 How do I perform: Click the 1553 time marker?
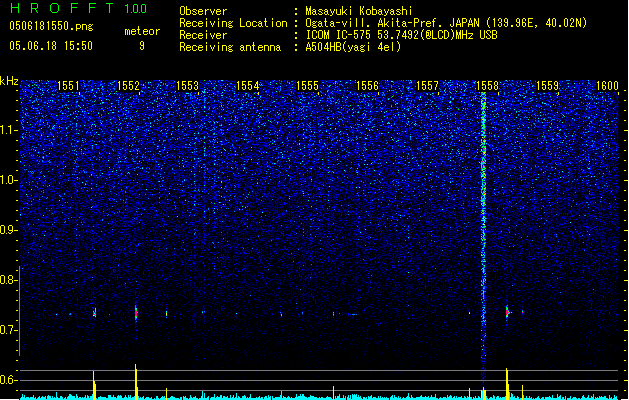[x=188, y=85]
